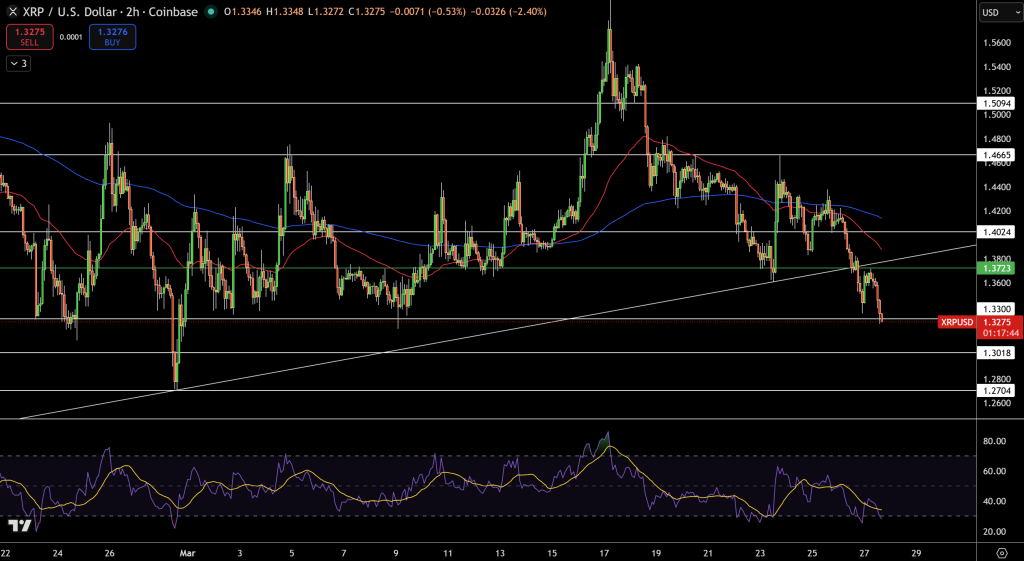Click the 01:17:44 candle countdown timer

[x=1000, y=333]
